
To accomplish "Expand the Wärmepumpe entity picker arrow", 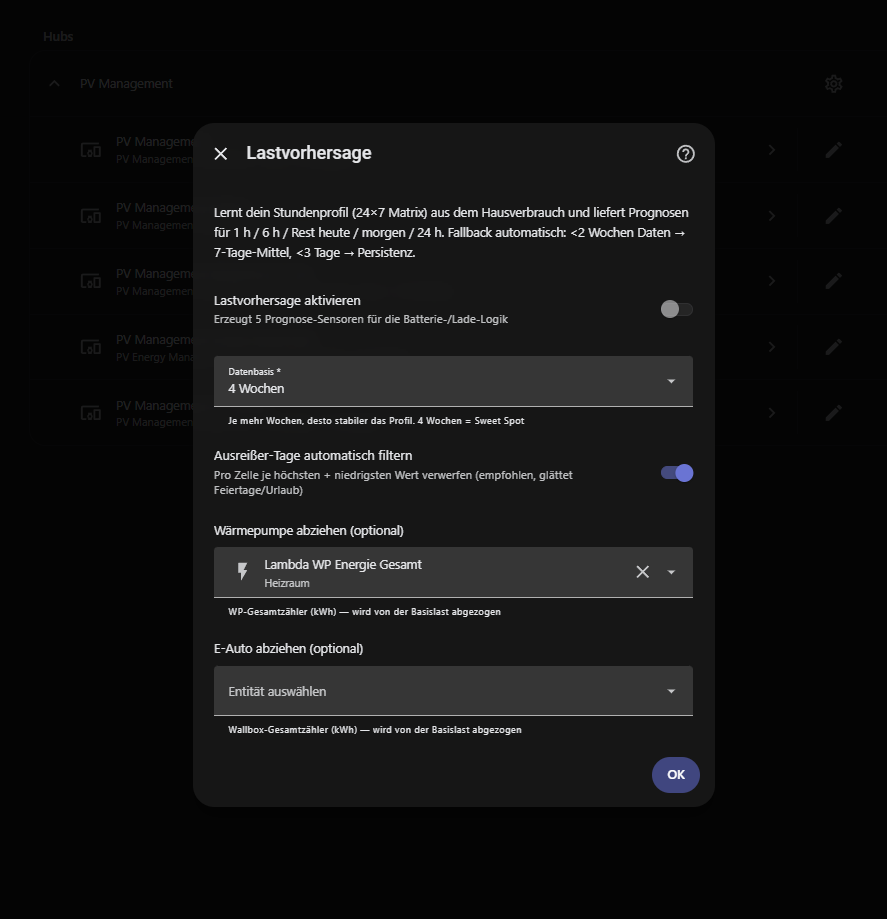I will click(672, 572).
